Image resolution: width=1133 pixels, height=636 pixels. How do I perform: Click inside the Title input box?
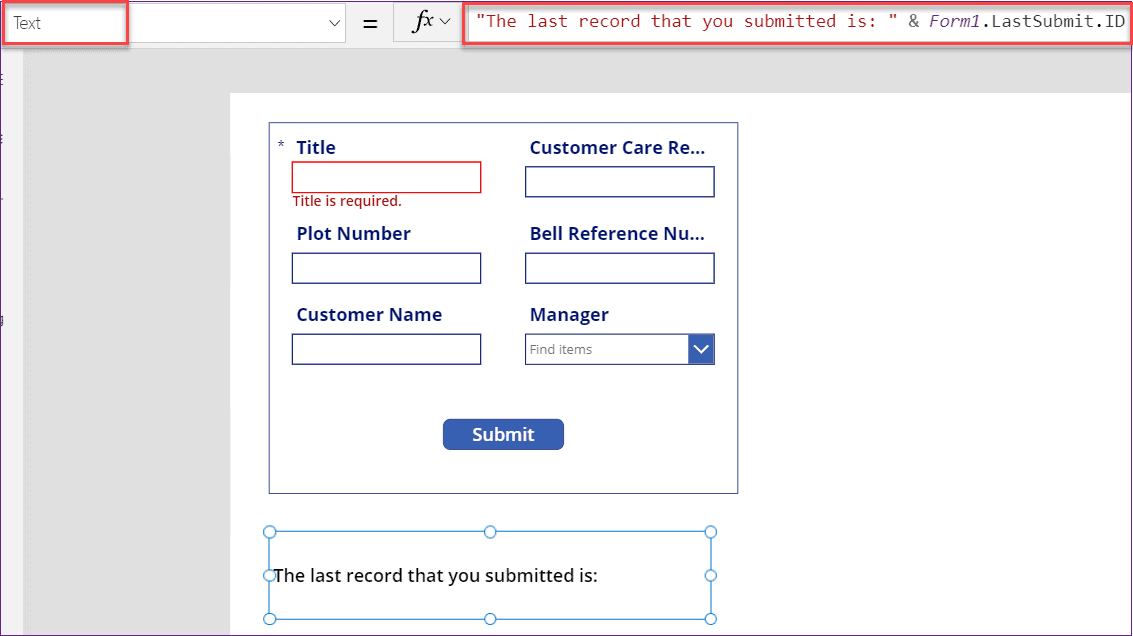[x=386, y=177]
